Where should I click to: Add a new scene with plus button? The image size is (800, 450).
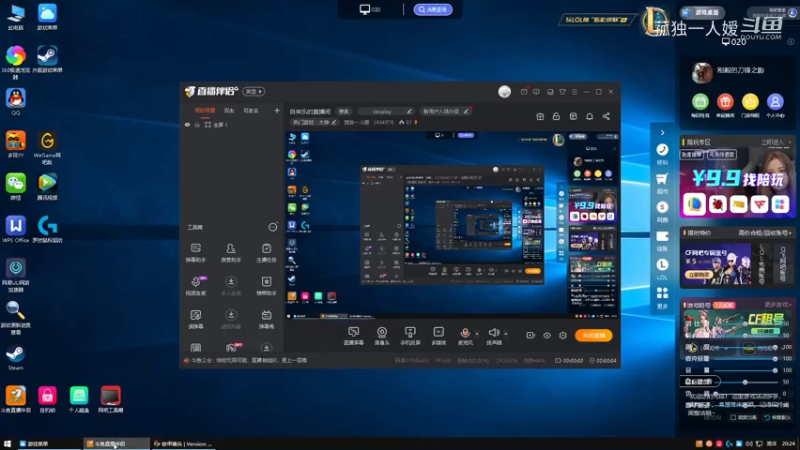click(277, 110)
